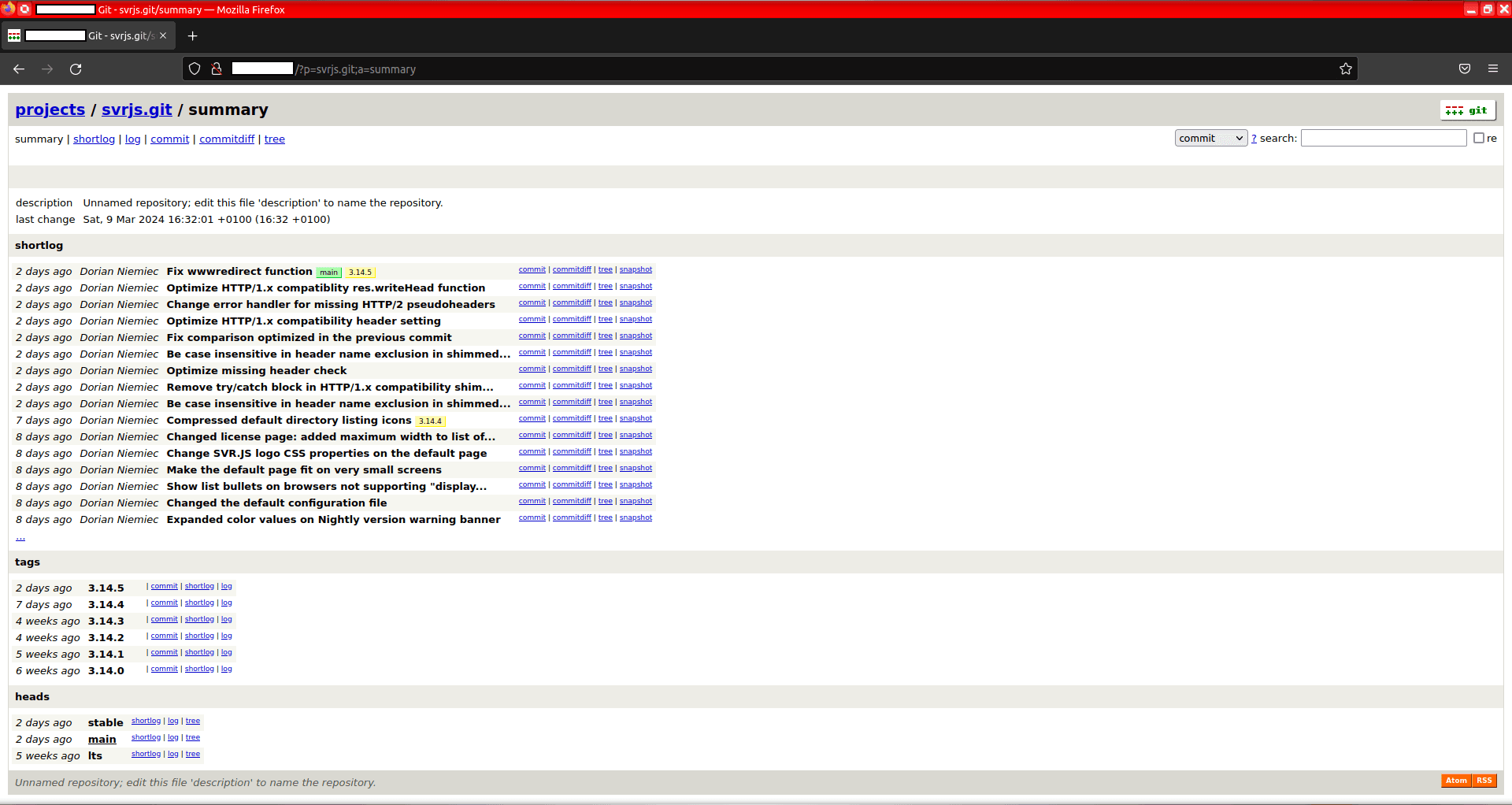Open shortlog link for stable head

coord(146,721)
